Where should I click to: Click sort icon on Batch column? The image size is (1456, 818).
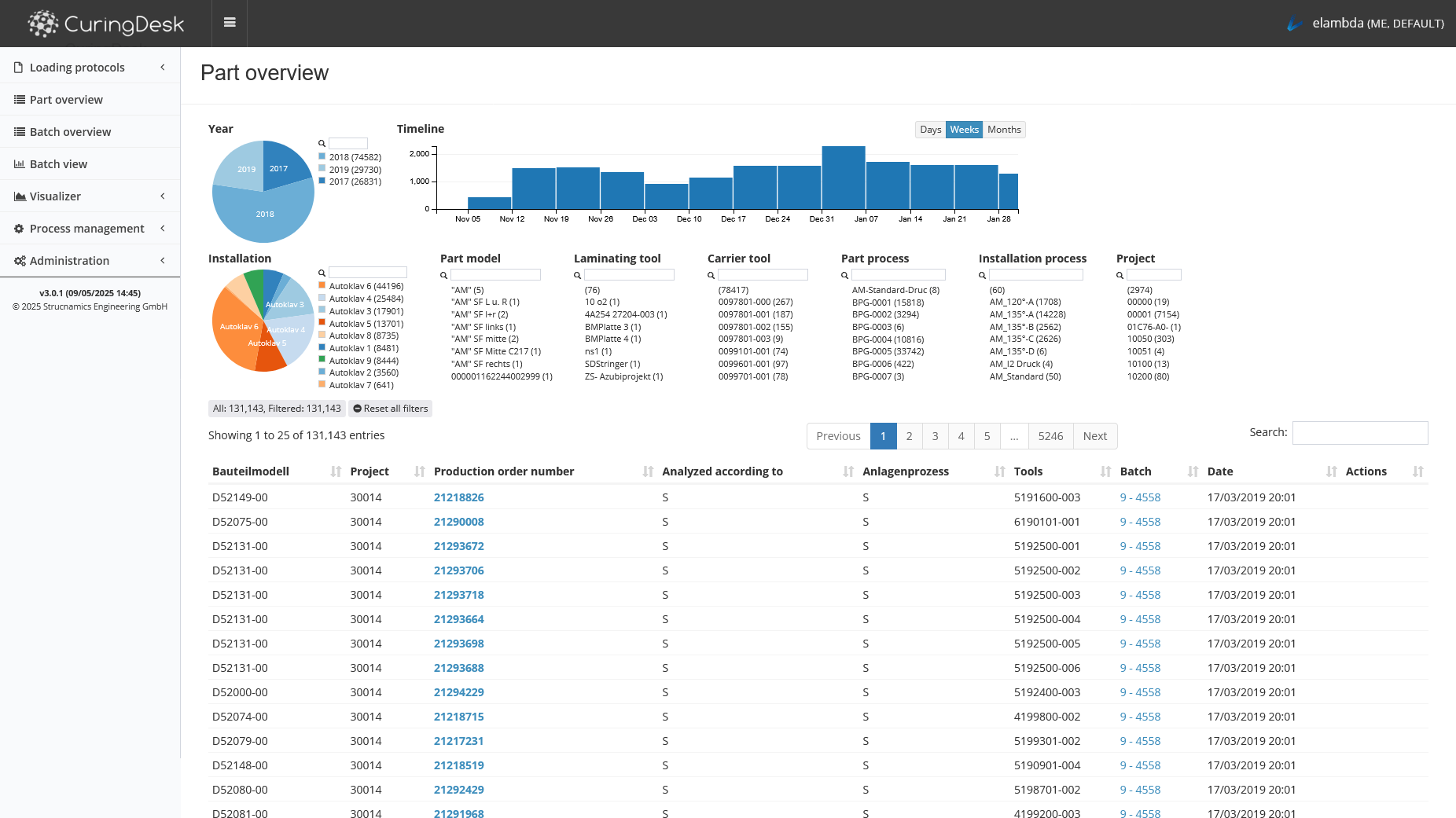1193,471
